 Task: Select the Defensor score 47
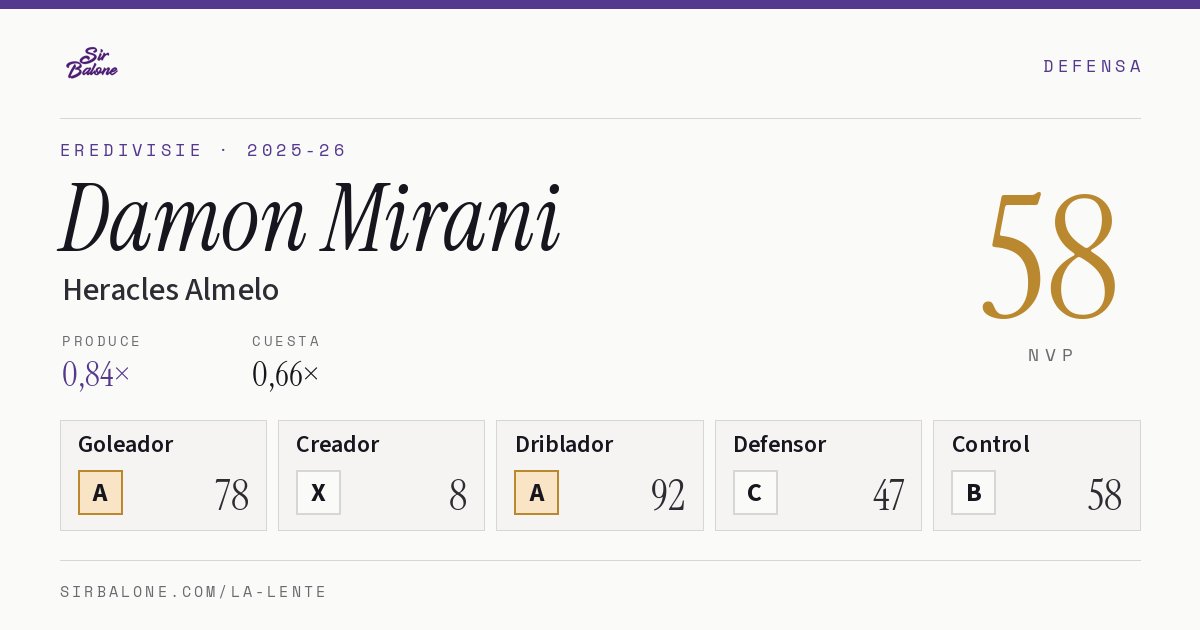(x=888, y=494)
